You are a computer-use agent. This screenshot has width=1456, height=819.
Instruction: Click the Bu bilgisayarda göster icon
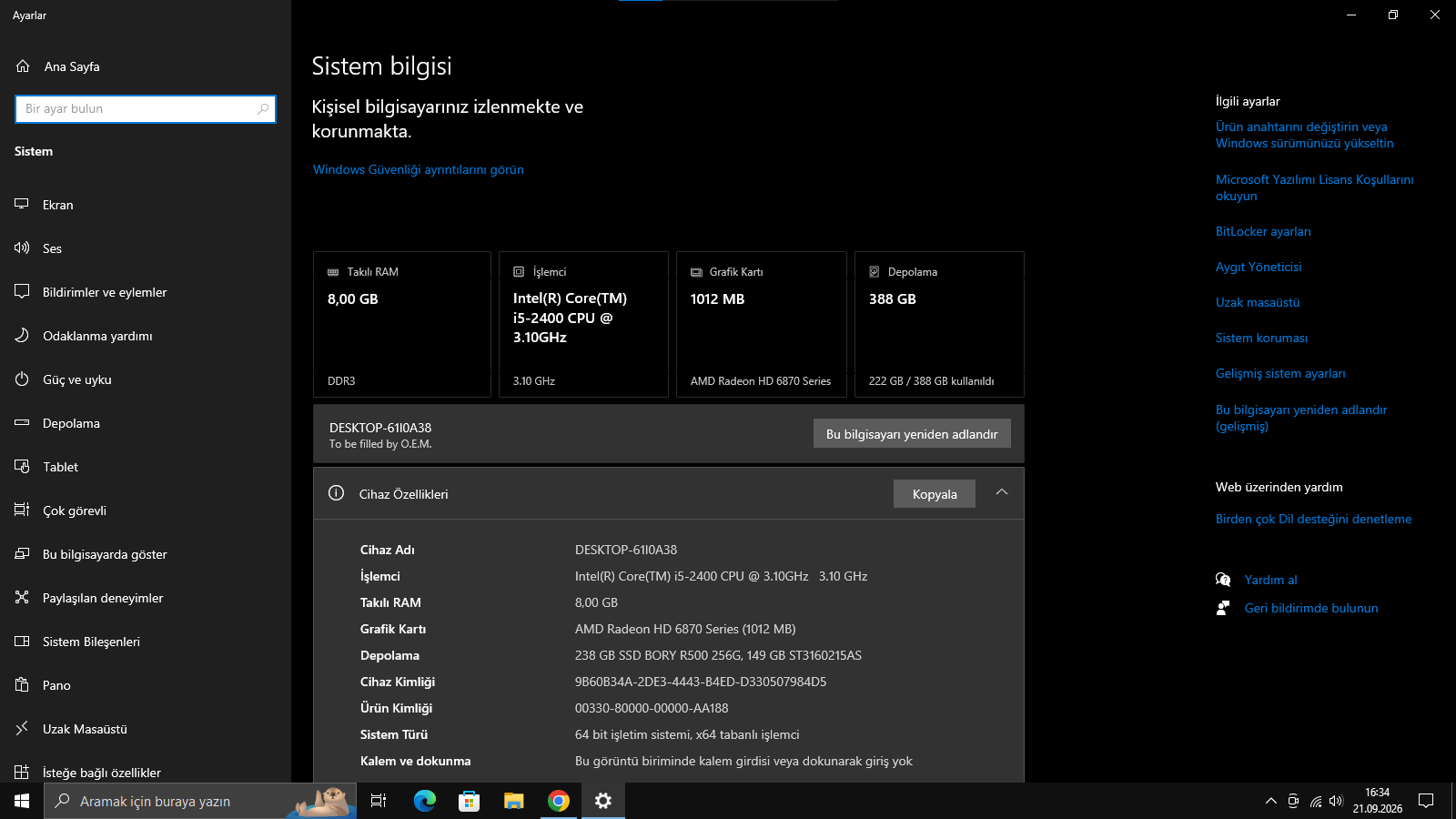point(22,553)
